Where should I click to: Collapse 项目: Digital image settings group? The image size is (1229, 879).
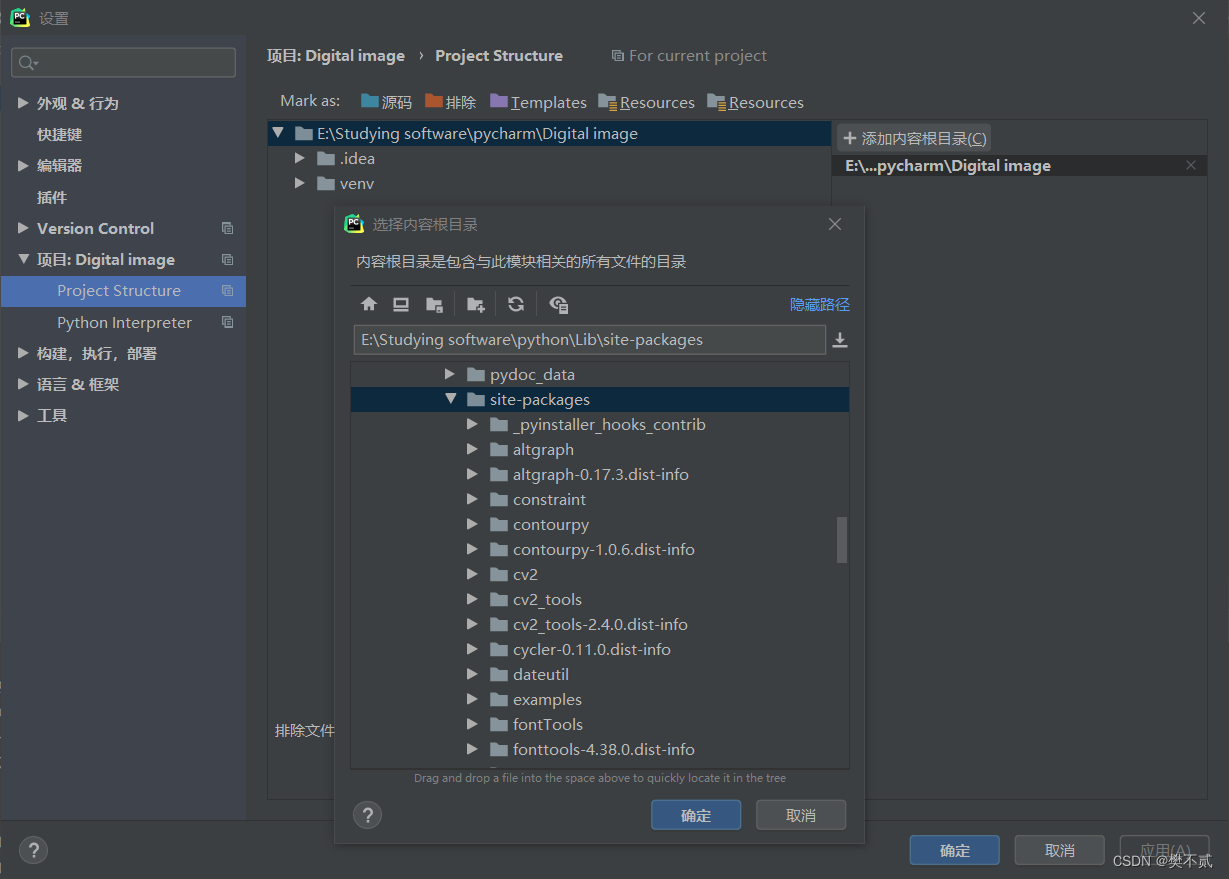click(x=23, y=259)
